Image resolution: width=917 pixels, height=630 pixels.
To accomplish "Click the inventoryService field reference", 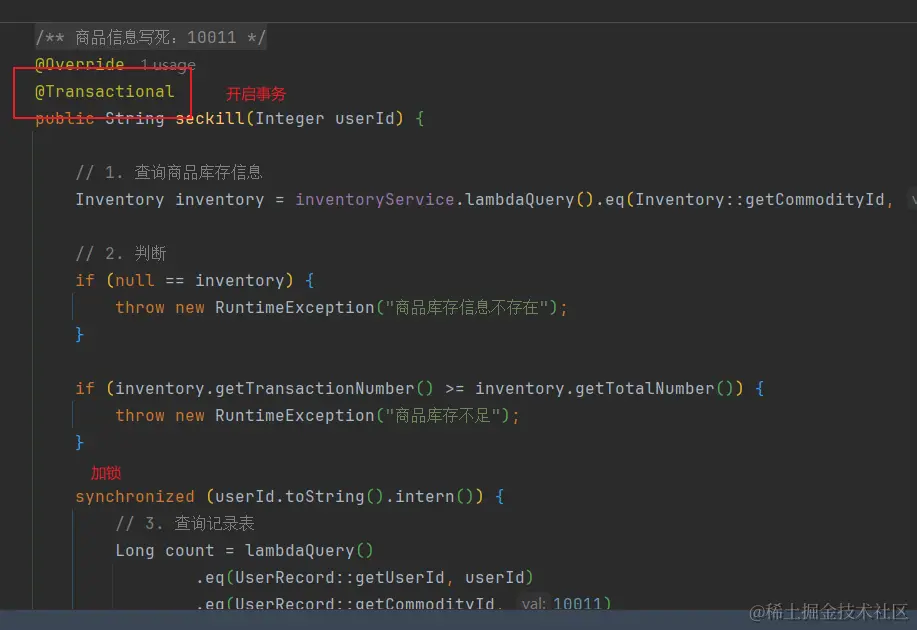I will tap(374, 199).
